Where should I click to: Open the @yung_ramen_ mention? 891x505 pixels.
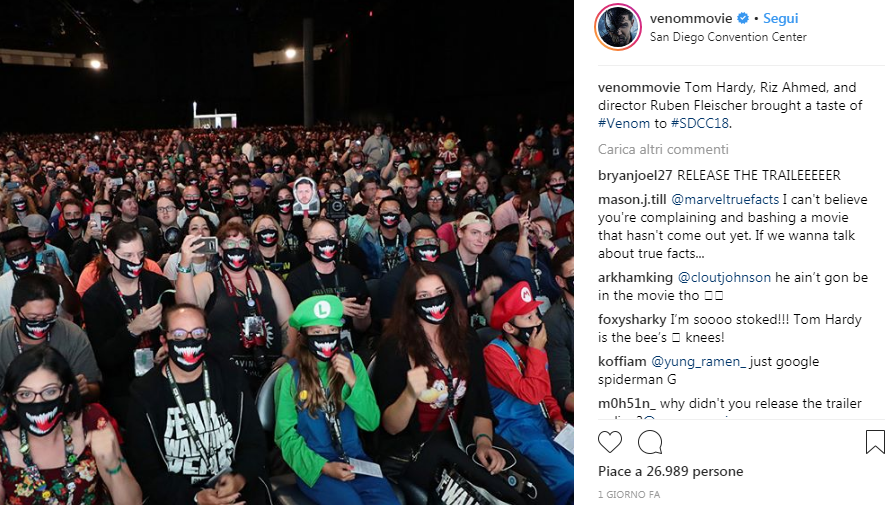click(x=698, y=362)
